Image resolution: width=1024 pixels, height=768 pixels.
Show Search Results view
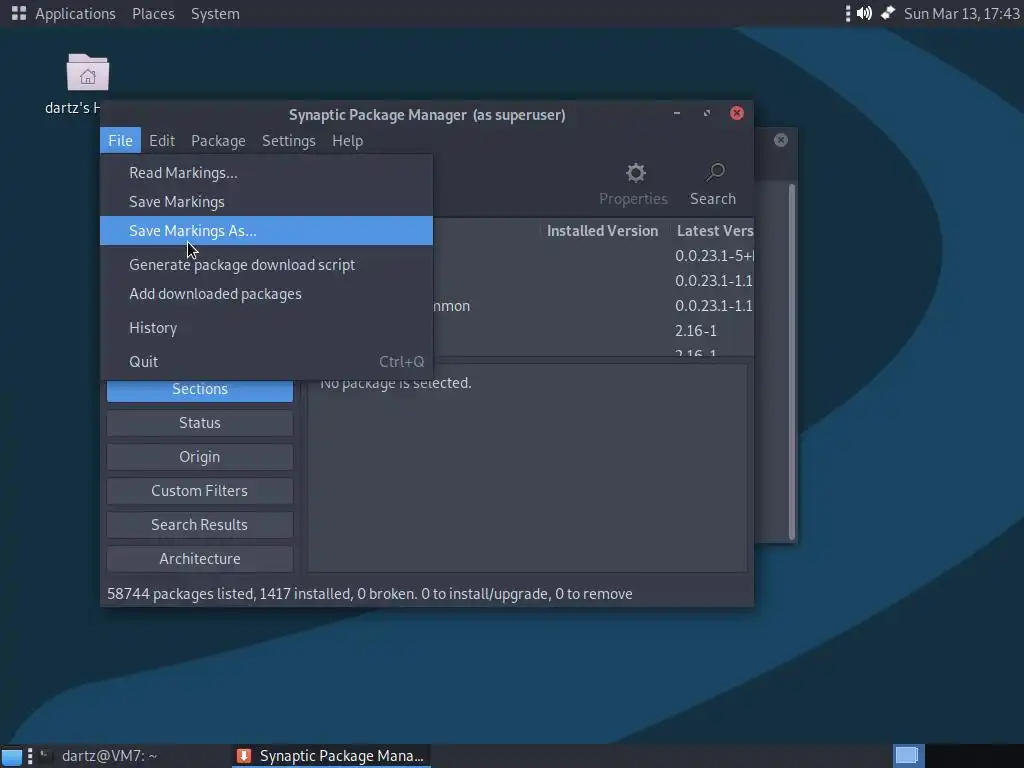pyautogui.click(x=200, y=525)
